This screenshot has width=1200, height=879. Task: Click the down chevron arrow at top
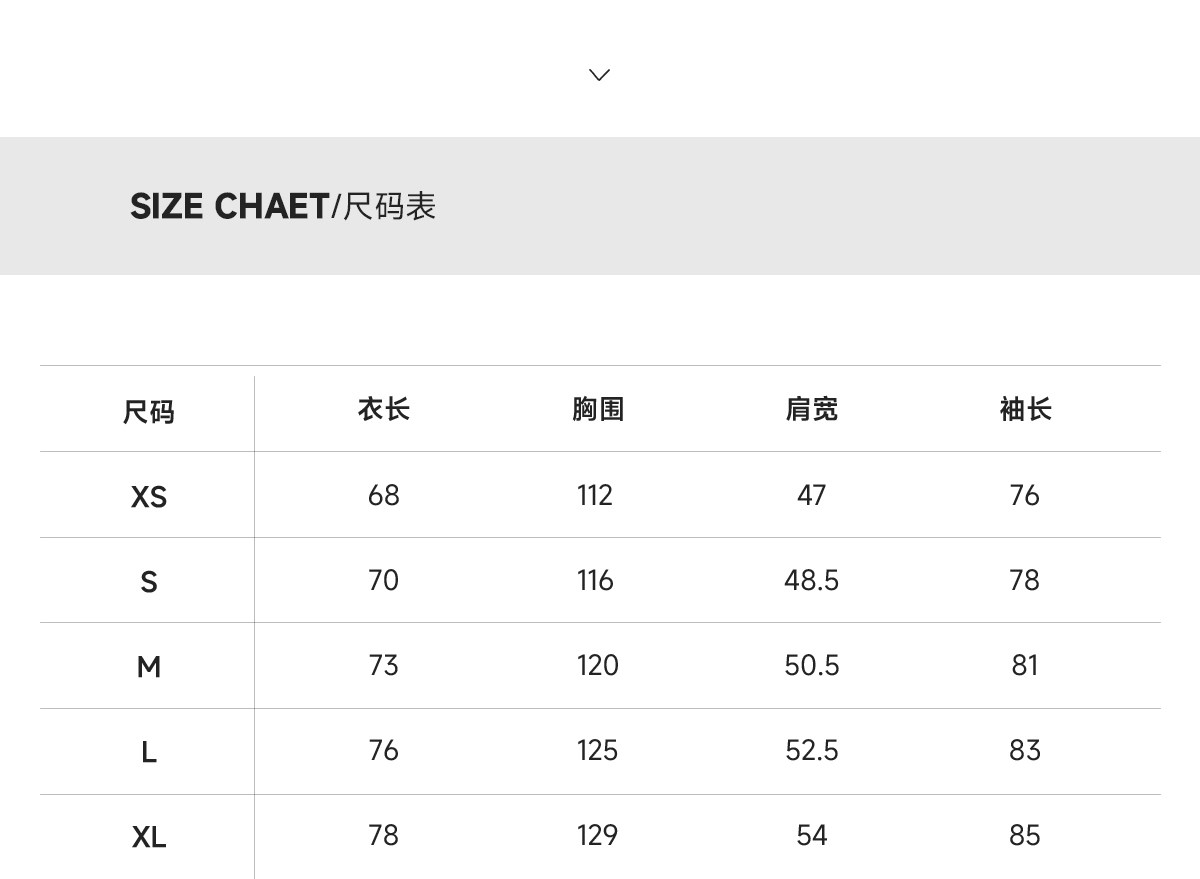tap(599, 75)
